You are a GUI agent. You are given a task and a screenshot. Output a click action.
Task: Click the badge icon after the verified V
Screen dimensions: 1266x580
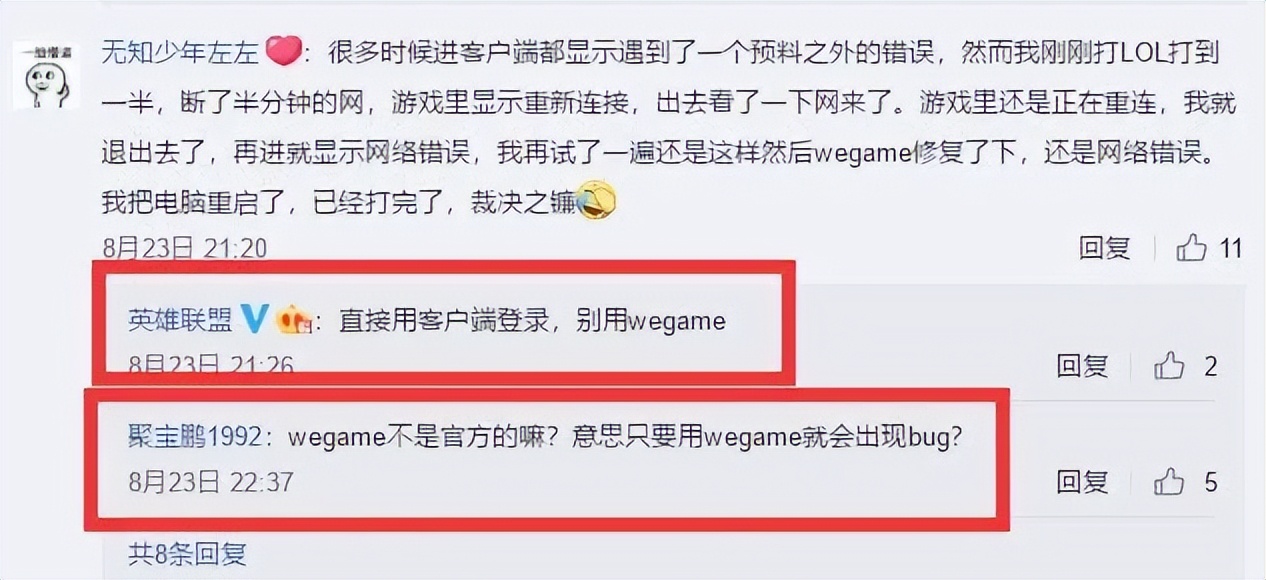point(294,320)
